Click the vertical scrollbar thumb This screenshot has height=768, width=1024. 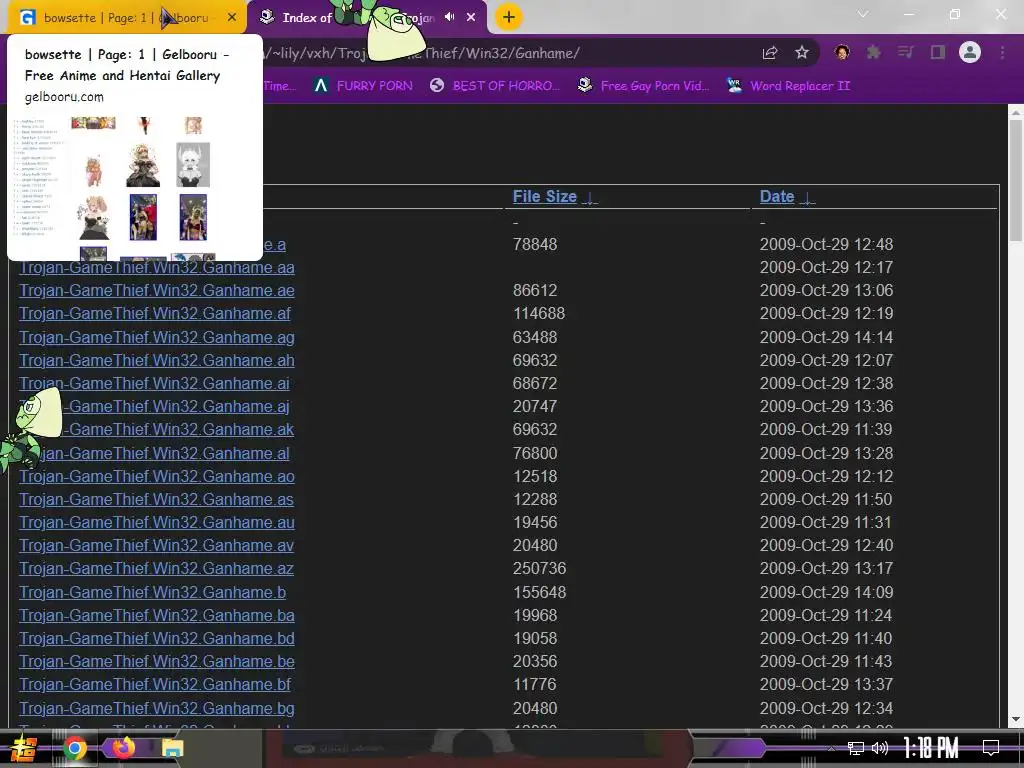tap(1016, 180)
